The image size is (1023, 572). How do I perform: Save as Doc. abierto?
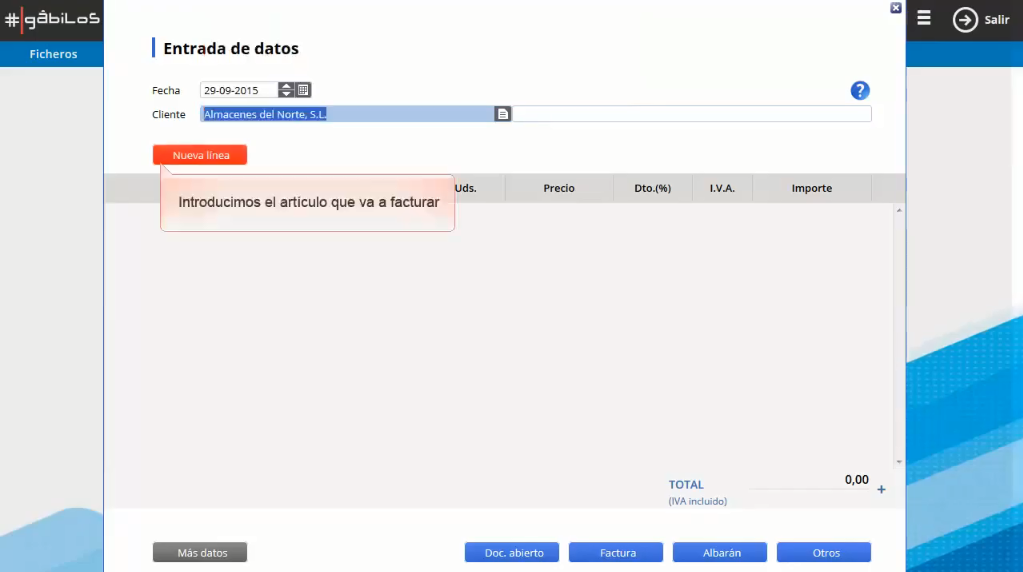tap(512, 552)
